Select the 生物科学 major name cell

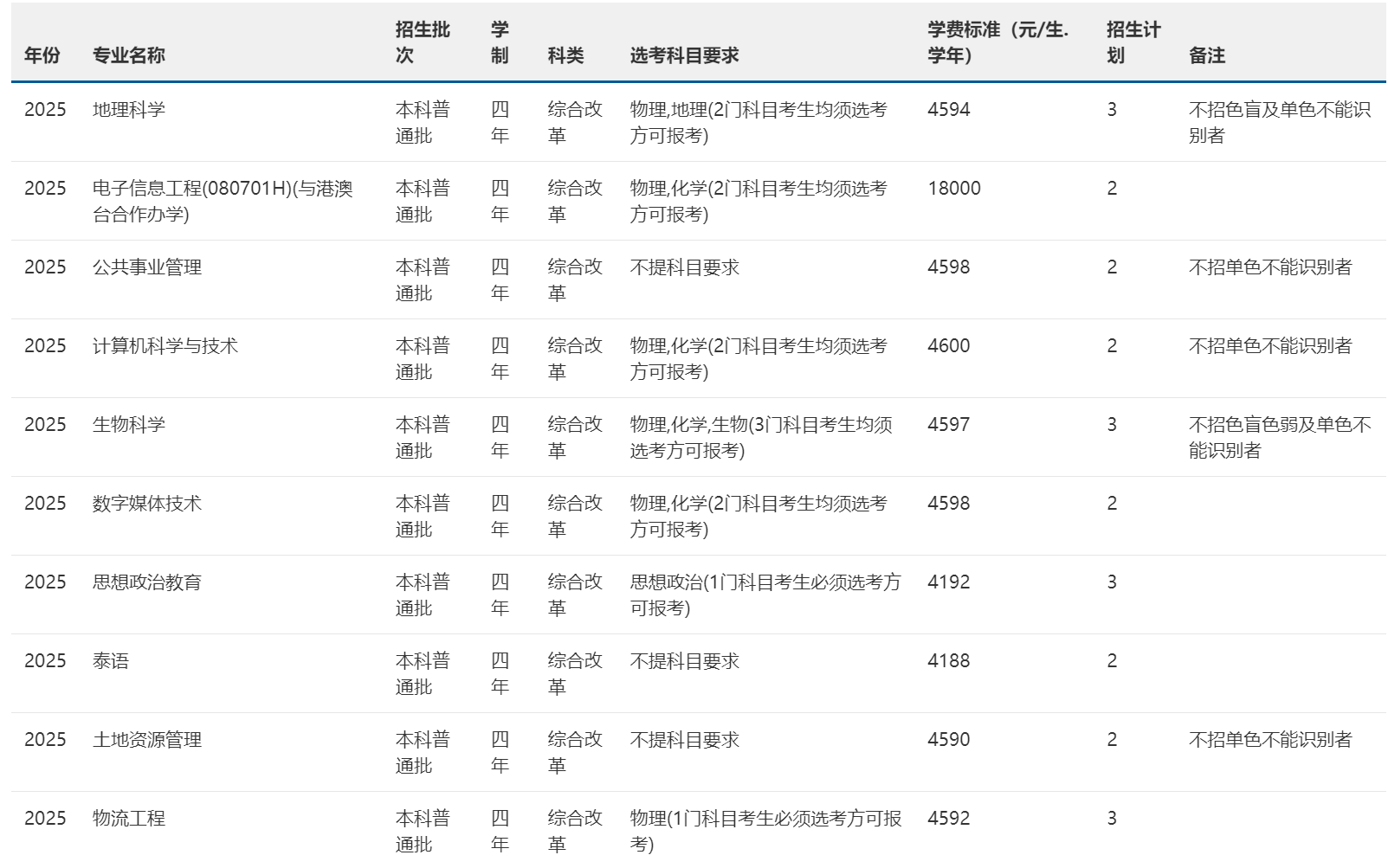tap(128, 425)
